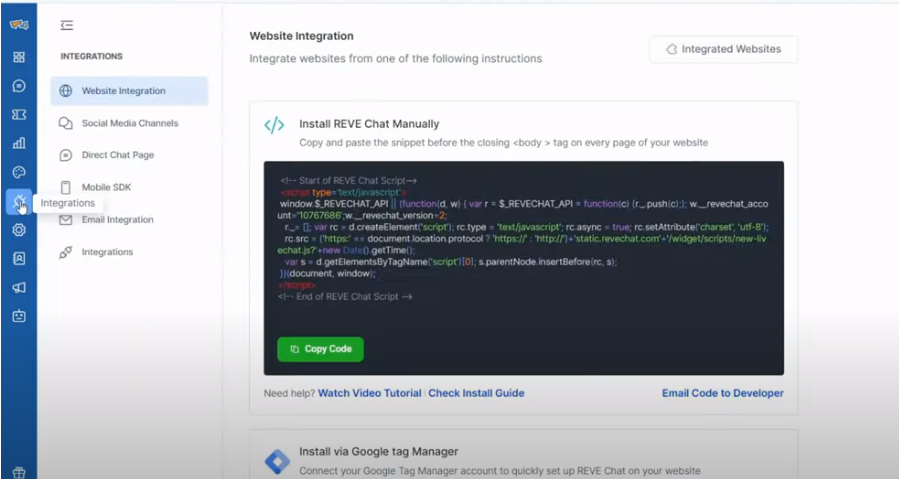Open the Watch Video Tutorial link

click(370, 393)
